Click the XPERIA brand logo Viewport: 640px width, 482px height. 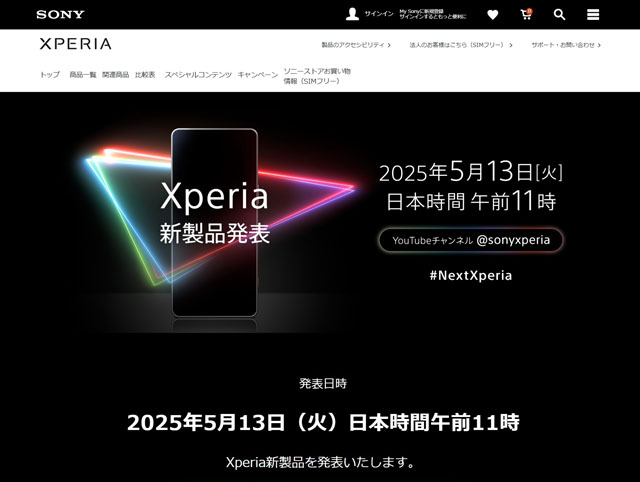point(76,44)
